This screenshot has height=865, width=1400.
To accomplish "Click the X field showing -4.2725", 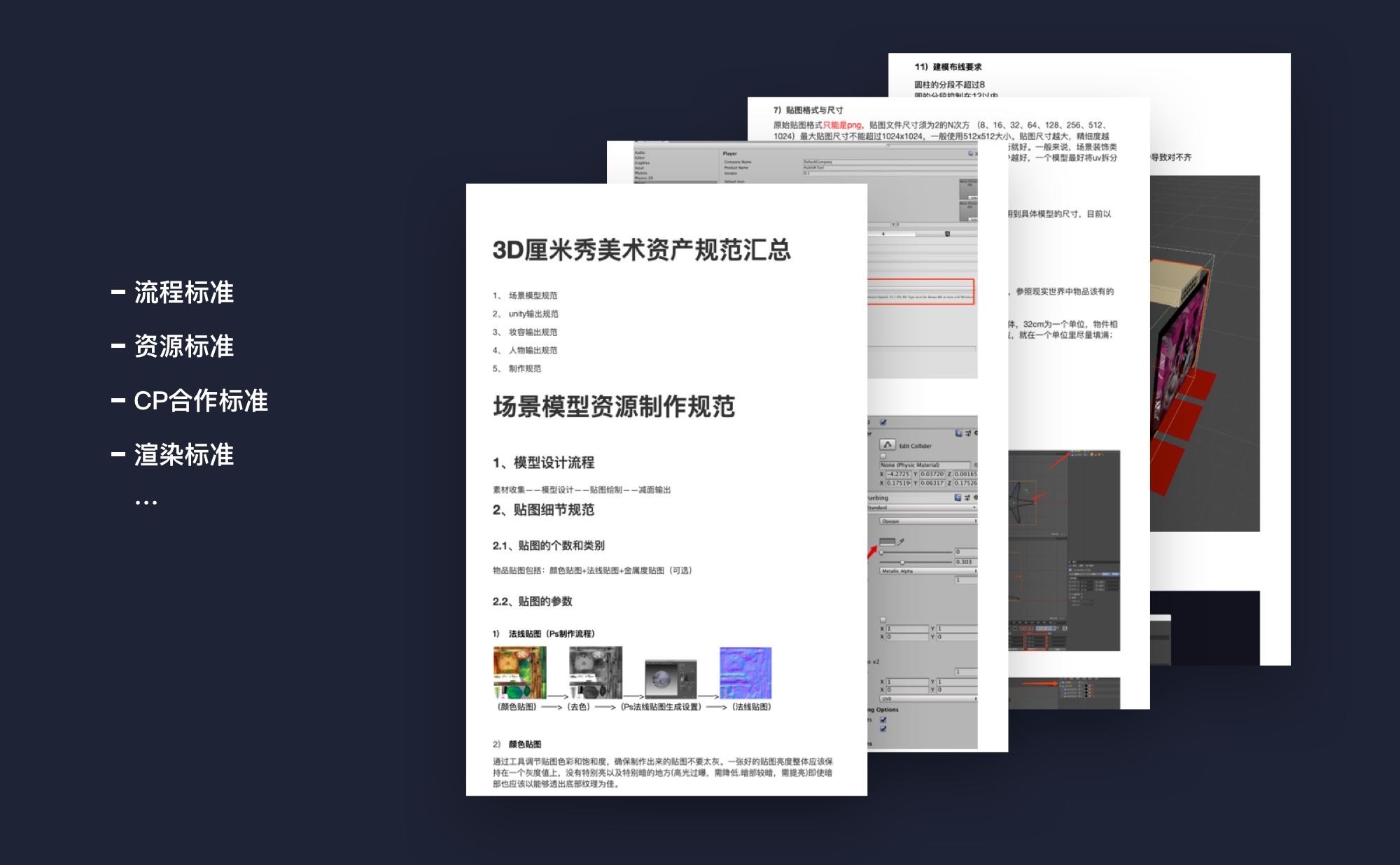I will (x=899, y=474).
